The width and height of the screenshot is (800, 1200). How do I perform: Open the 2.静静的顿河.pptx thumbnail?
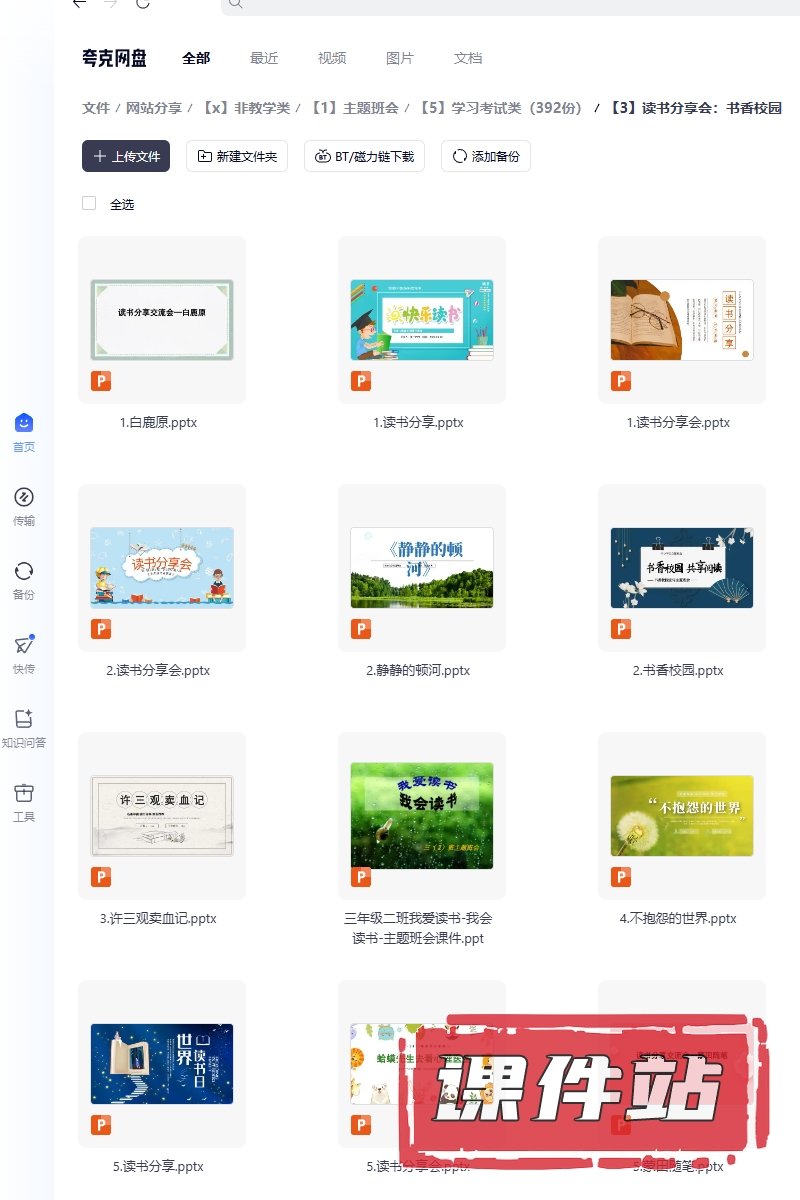pyautogui.click(x=422, y=568)
